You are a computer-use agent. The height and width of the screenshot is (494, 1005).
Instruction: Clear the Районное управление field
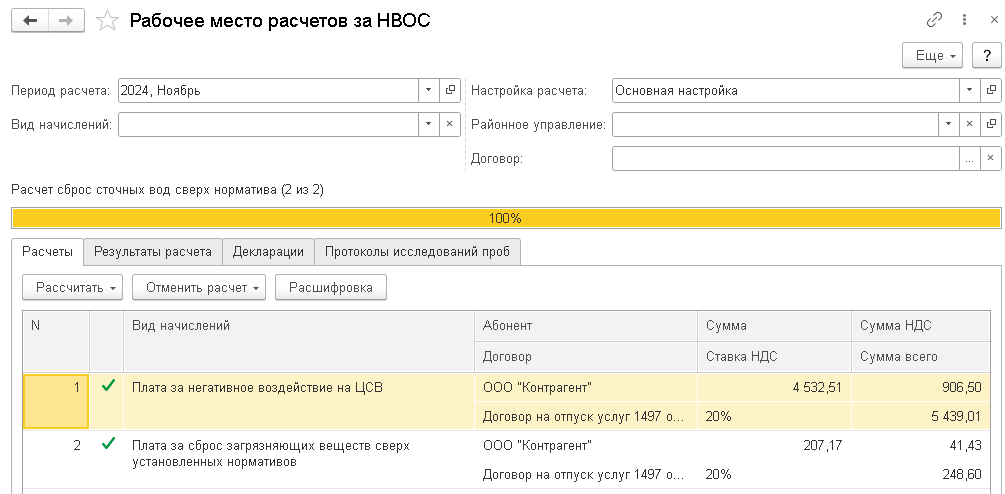pyautogui.click(x=969, y=124)
